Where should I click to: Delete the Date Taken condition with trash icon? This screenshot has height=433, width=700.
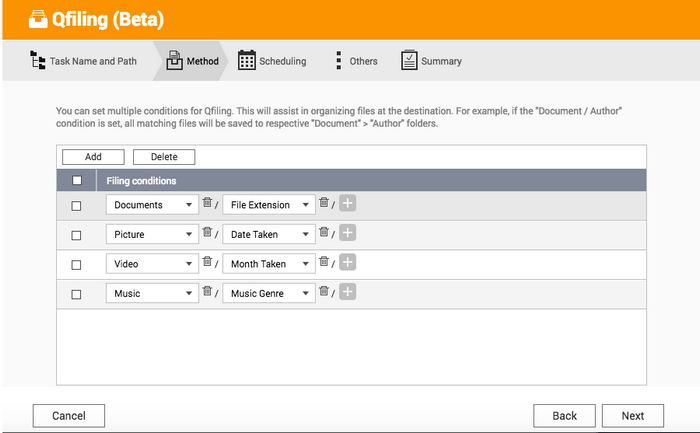point(324,232)
